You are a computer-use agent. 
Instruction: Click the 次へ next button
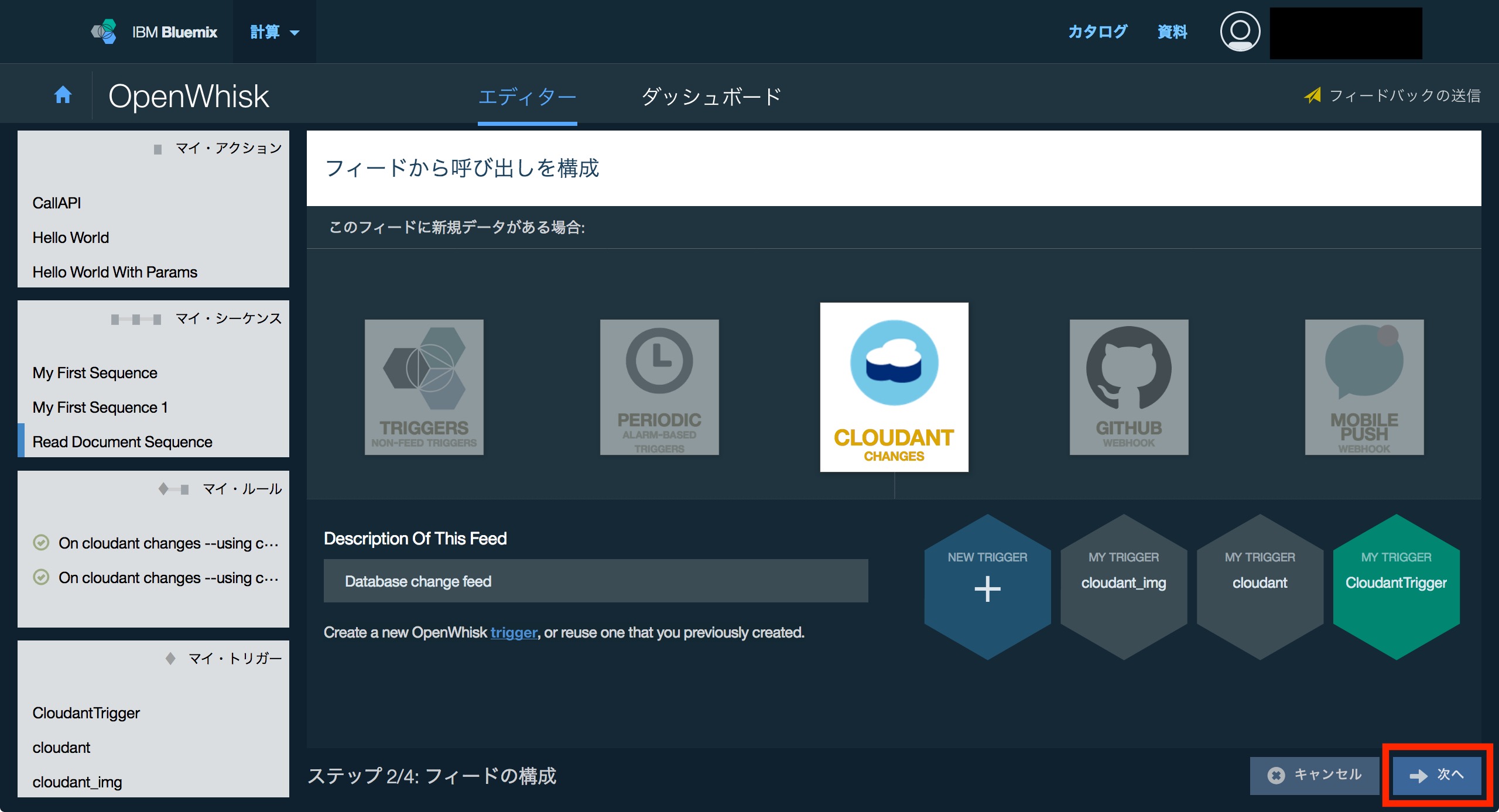(1437, 775)
